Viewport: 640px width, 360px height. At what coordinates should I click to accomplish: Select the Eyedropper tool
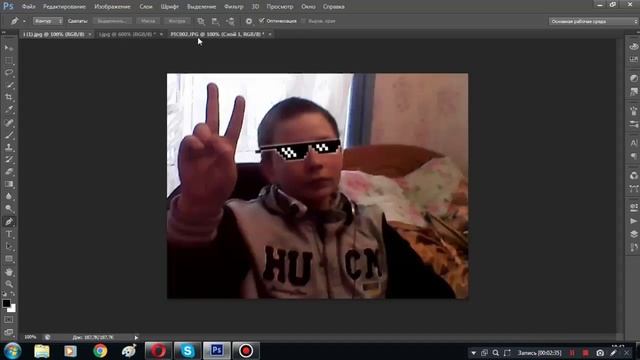9,110
